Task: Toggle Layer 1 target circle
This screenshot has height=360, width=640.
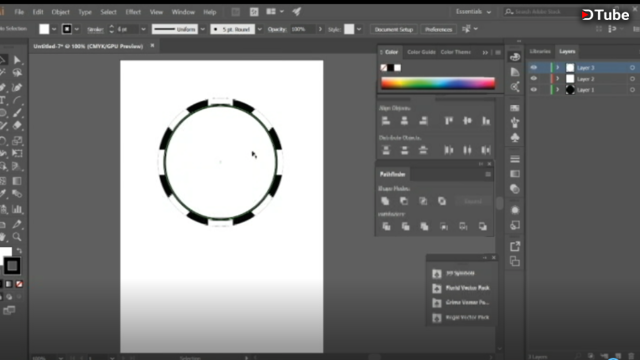Action: pyautogui.click(x=632, y=90)
